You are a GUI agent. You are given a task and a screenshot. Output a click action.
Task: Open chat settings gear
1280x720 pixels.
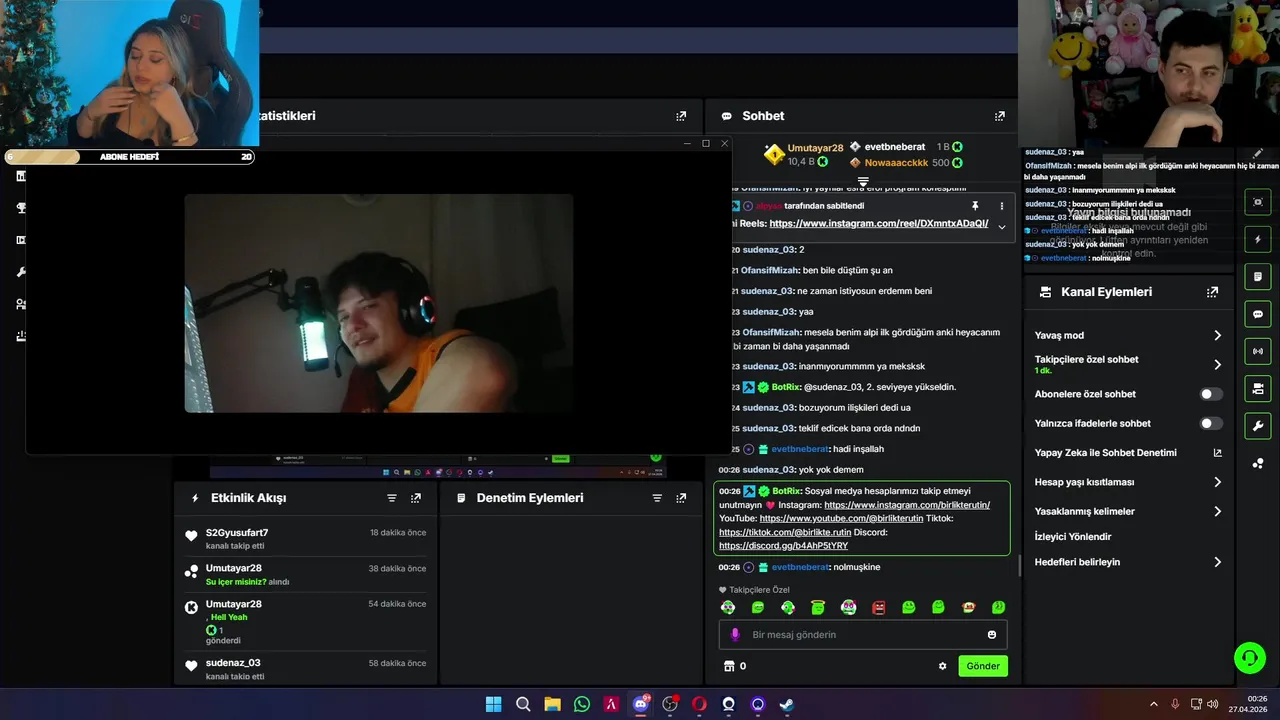[942, 666]
